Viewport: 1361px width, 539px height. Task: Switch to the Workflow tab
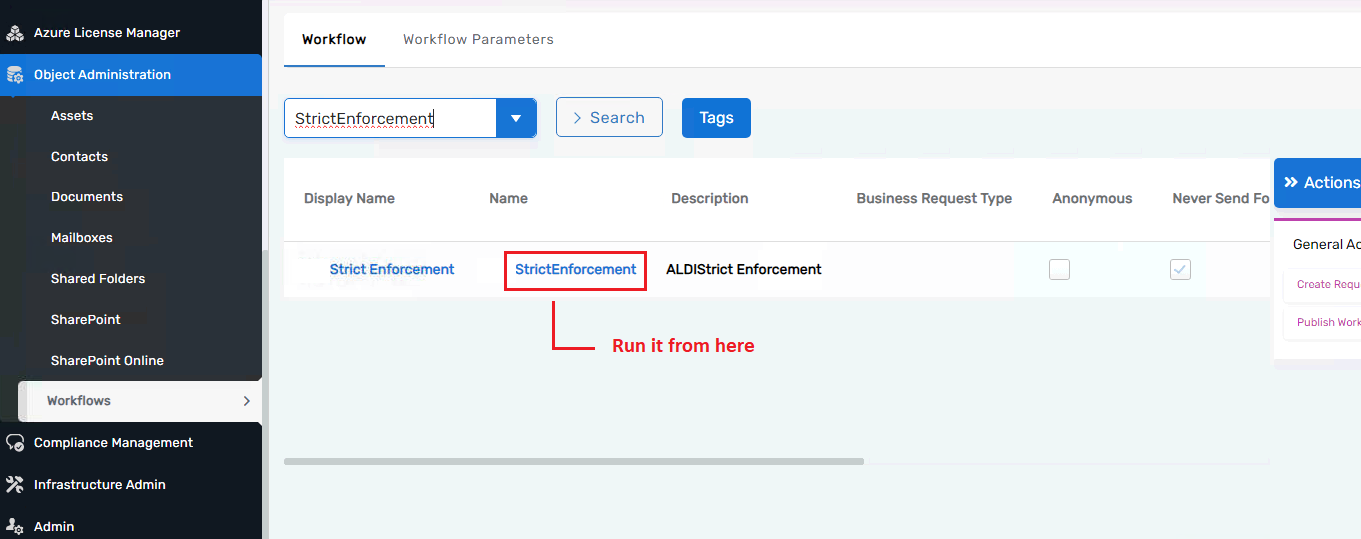[334, 40]
